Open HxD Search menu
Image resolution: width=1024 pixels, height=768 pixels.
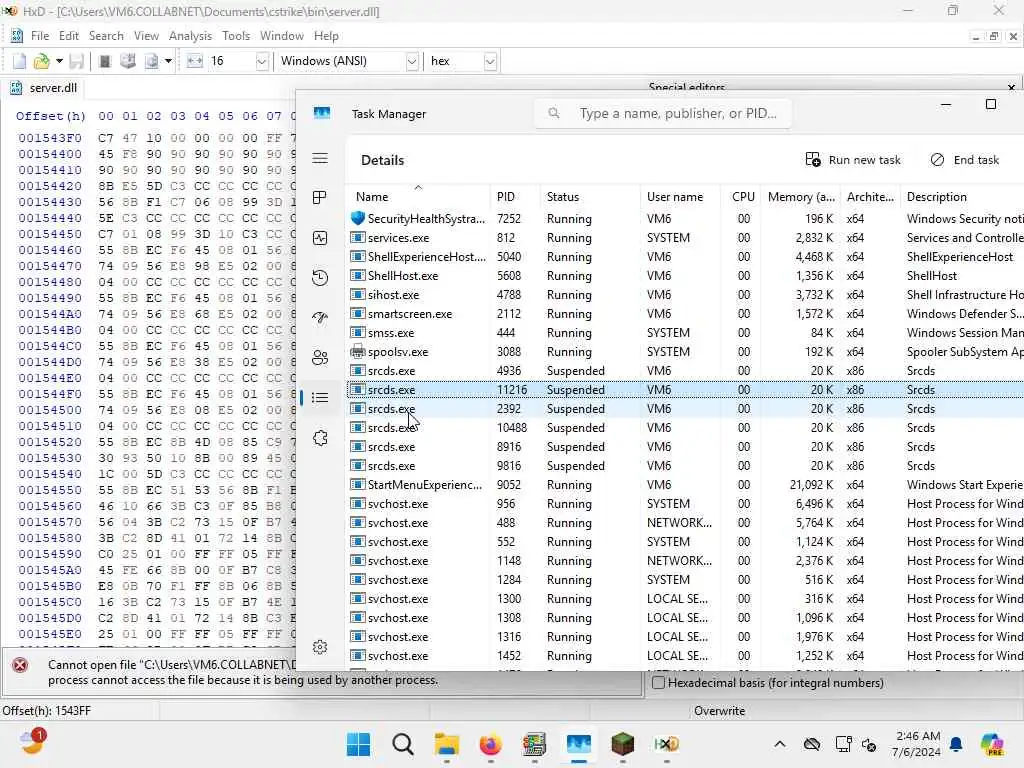[106, 36]
